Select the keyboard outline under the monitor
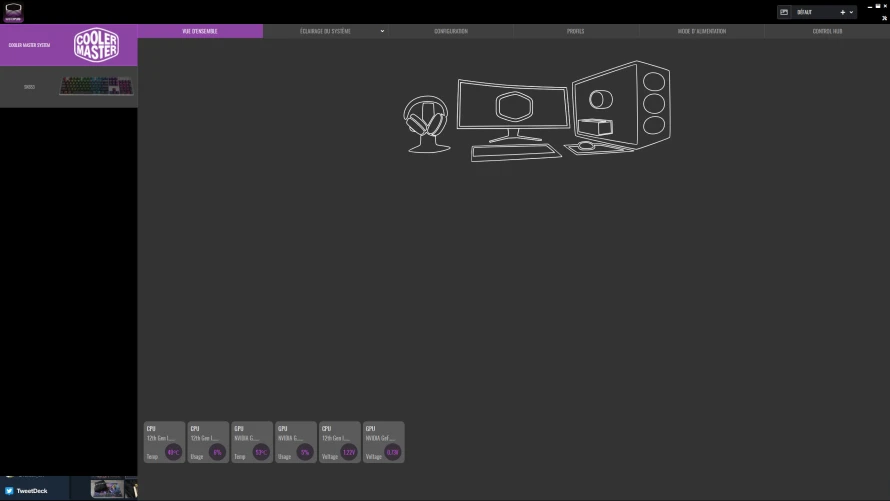This screenshot has width=890, height=501. click(x=515, y=153)
